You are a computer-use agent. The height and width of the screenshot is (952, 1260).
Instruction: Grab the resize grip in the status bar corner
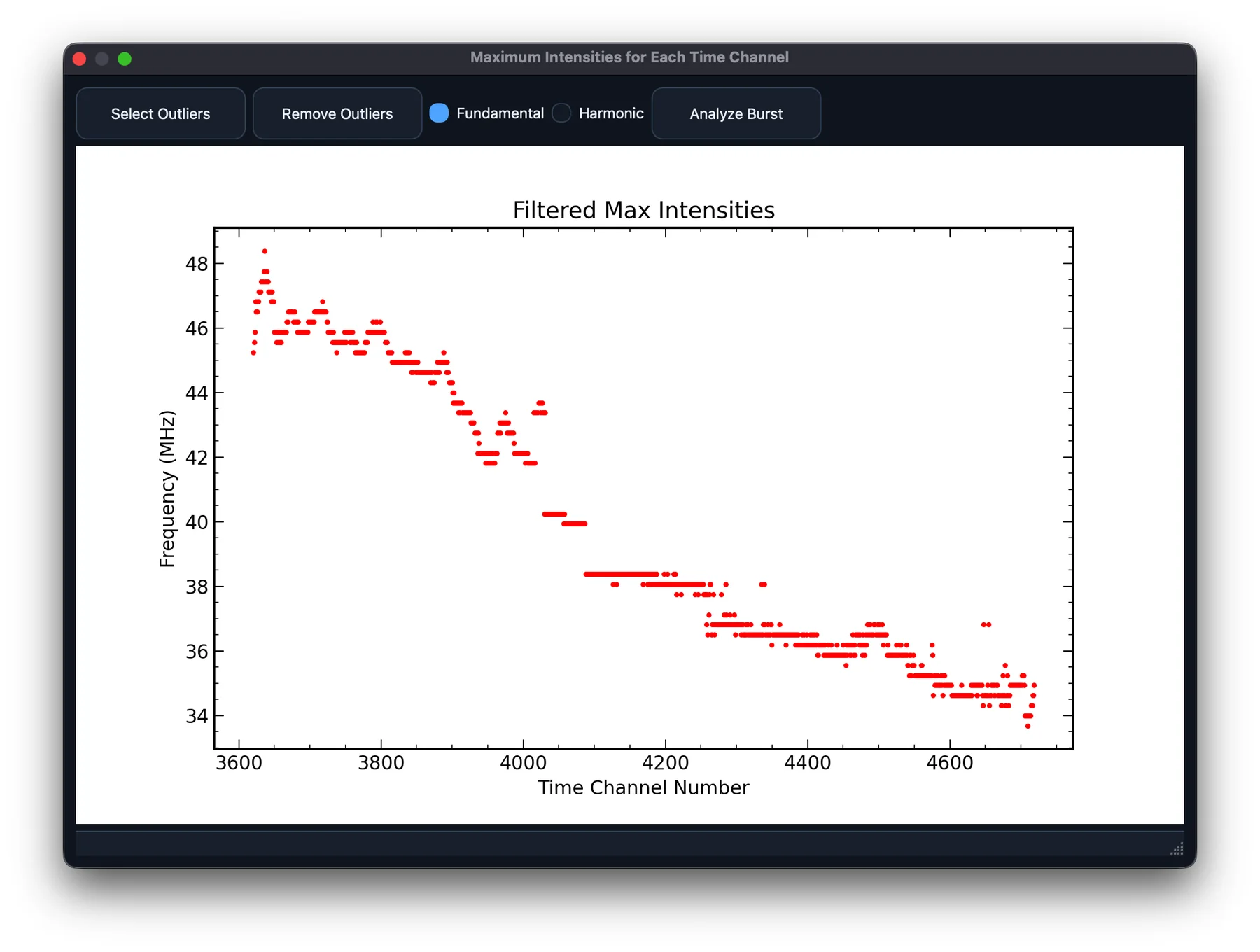tap(1177, 848)
